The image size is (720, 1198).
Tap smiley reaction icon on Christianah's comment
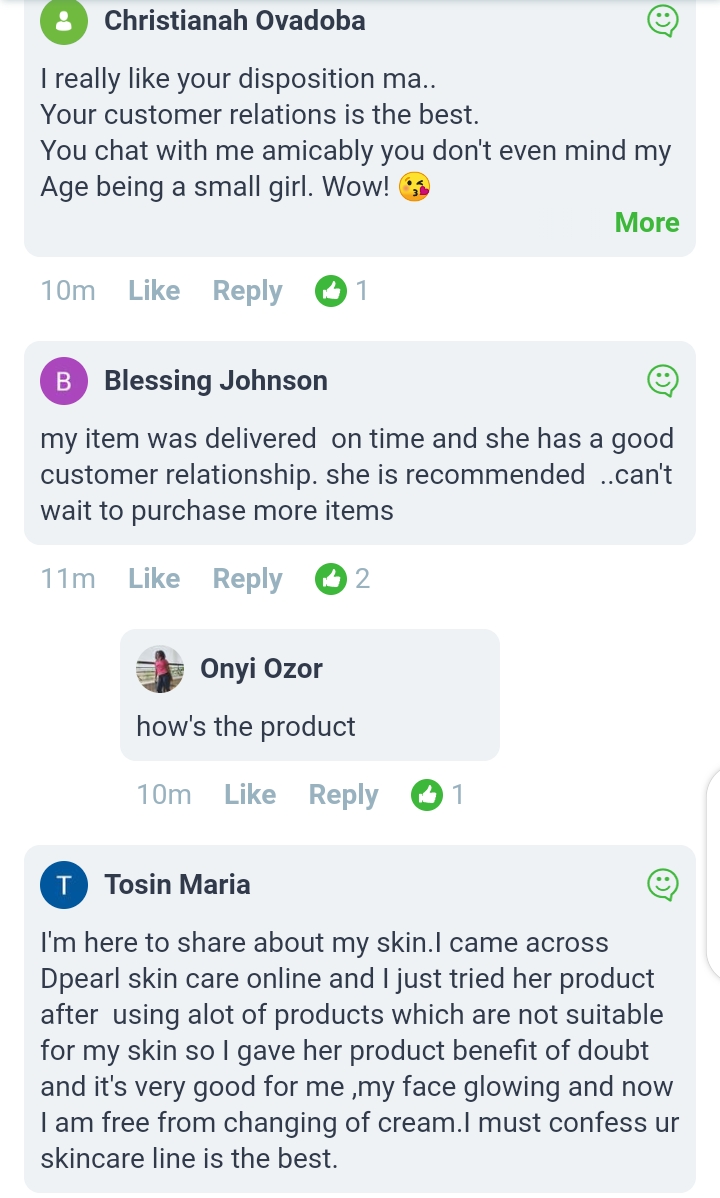coord(663,21)
